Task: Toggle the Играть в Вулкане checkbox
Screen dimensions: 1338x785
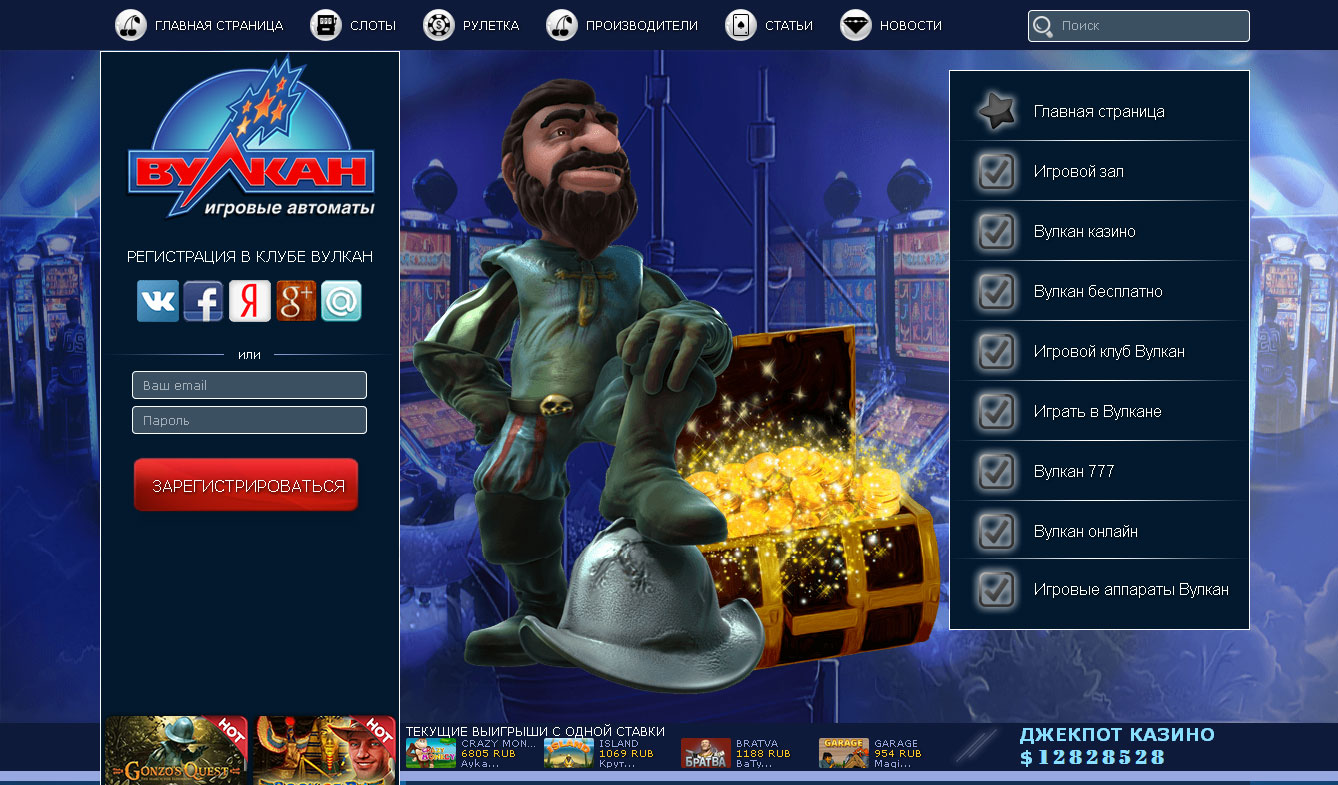Action: click(997, 411)
